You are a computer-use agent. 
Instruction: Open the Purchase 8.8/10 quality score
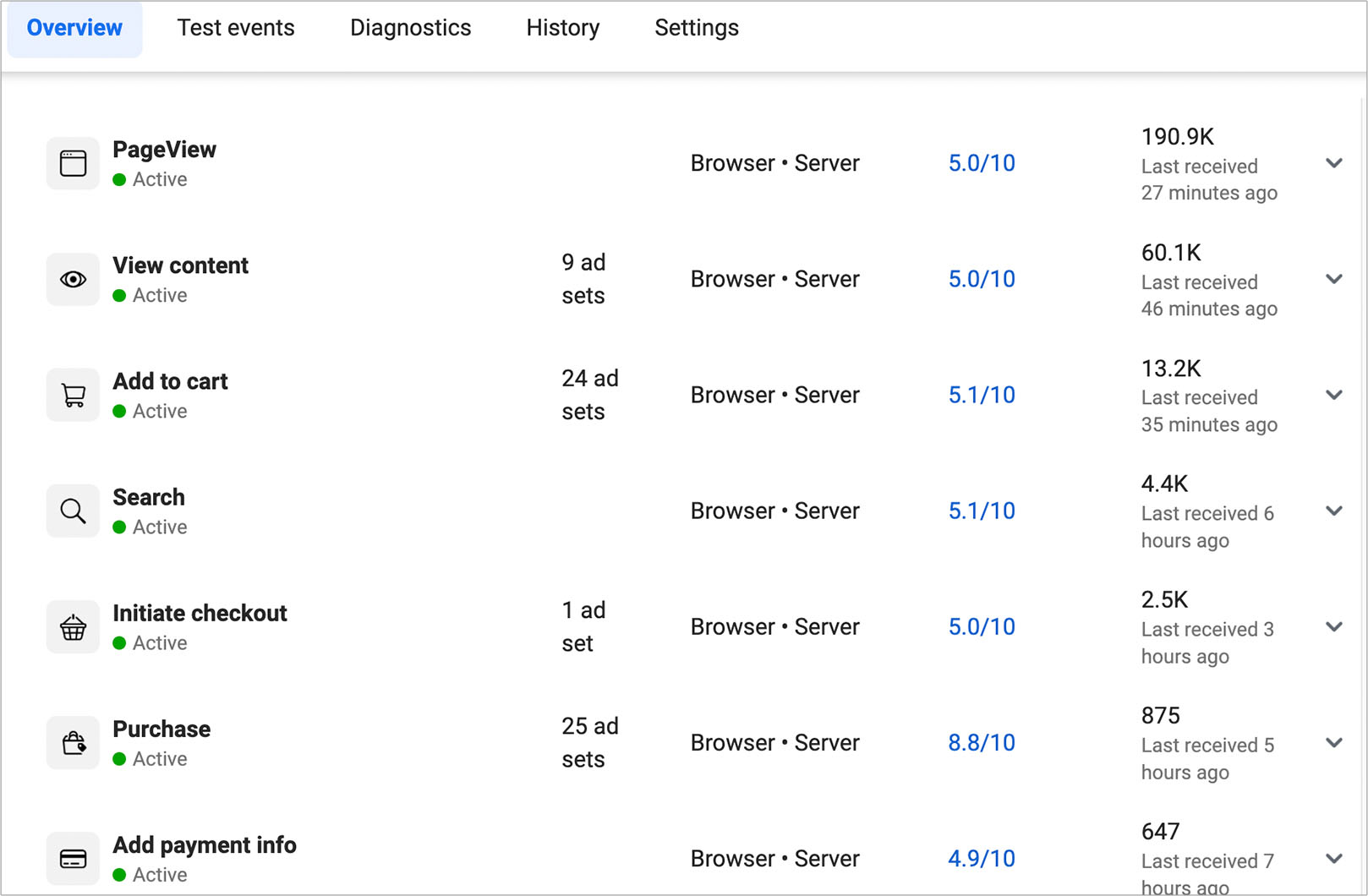[981, 743]
